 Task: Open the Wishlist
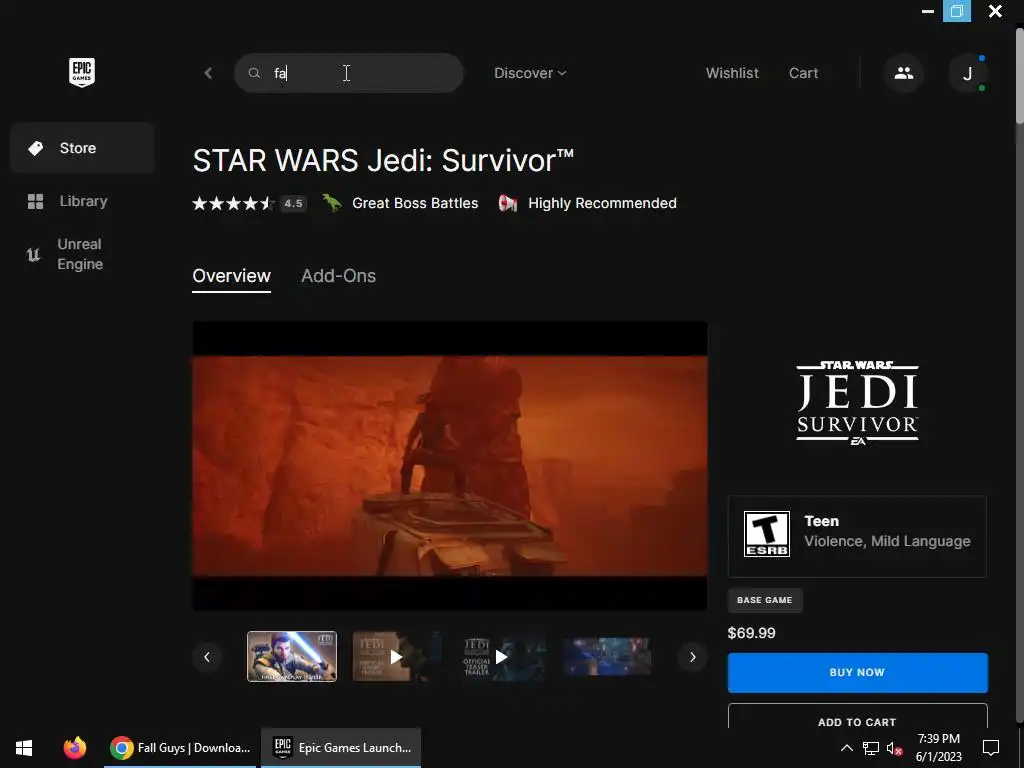click(732, 73)
